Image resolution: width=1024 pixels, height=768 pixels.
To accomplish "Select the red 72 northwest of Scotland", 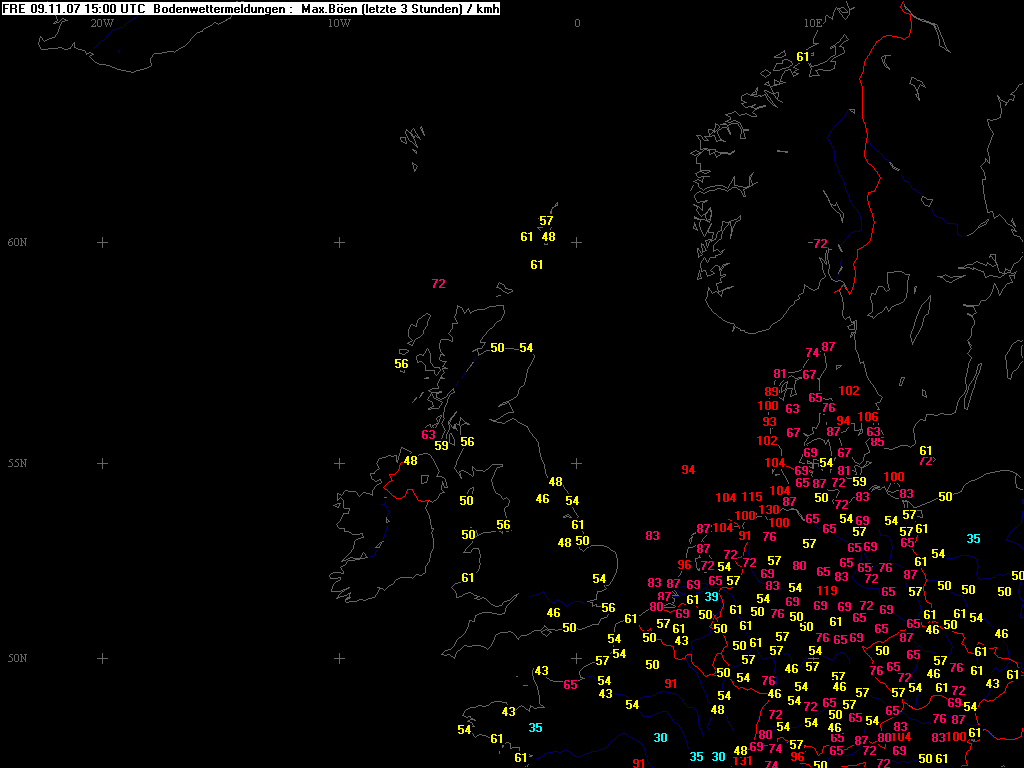I will pyautogui.click(x=438, y=284).
